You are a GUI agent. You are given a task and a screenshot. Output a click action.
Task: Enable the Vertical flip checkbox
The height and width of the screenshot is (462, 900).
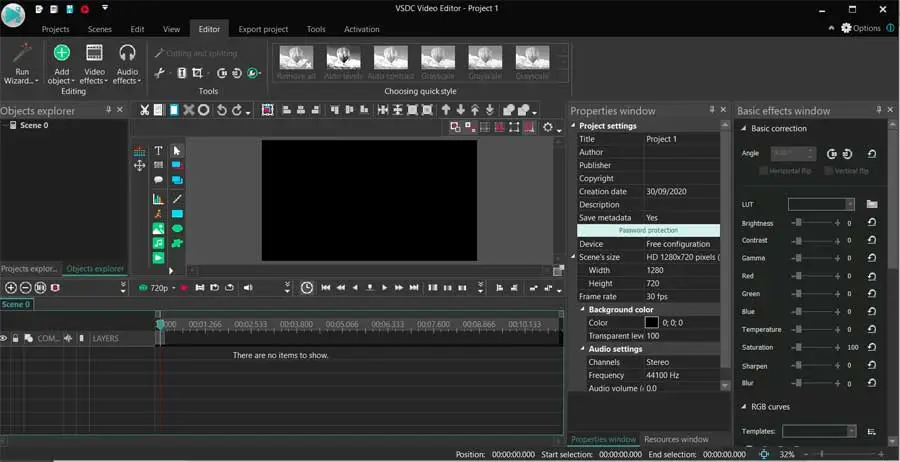pyautogui.click(x=827, y=171)
